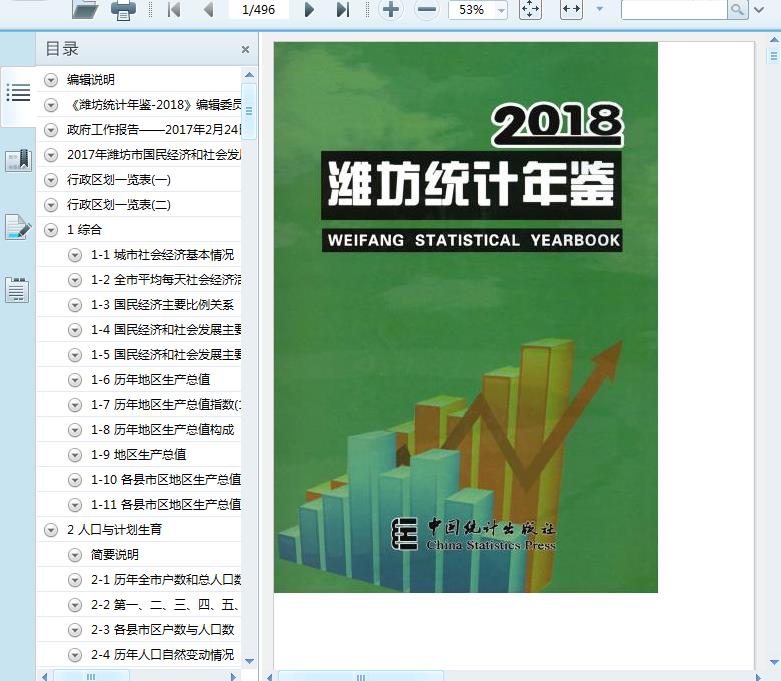Image resolution: width=781 pixels, height=681 pixels.
Task: Toggle the 2 人口与计划生育 expander
Action: click(51, 530)
